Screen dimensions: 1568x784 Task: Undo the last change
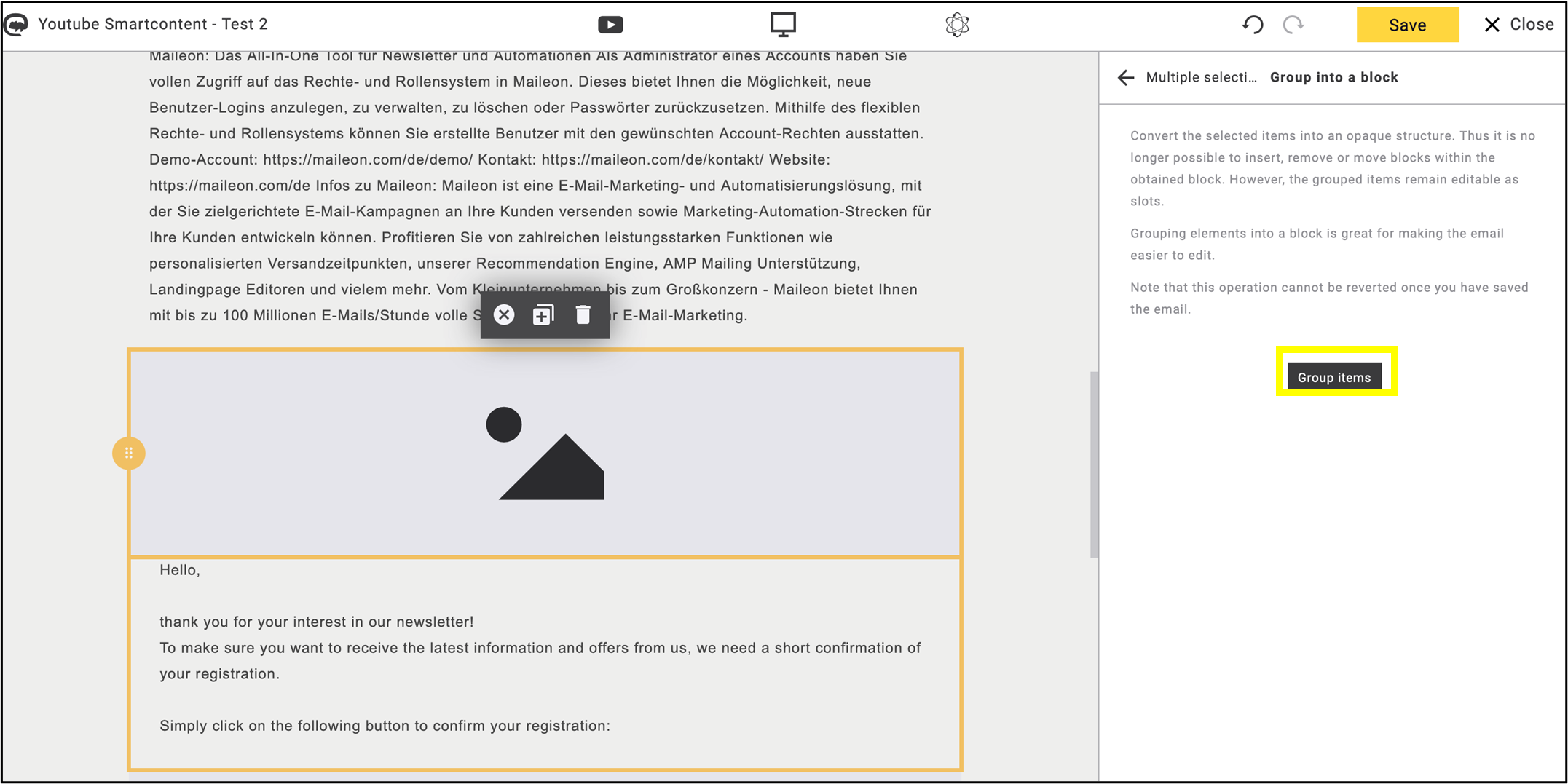(1252, 25)
